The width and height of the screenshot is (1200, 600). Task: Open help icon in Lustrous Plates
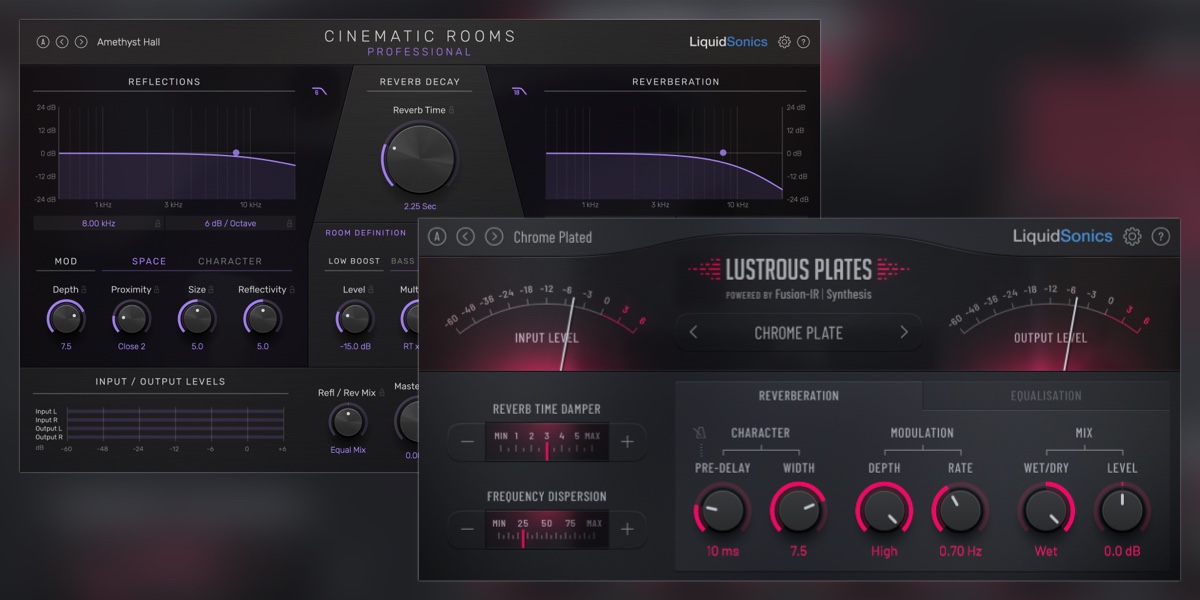1160,237
